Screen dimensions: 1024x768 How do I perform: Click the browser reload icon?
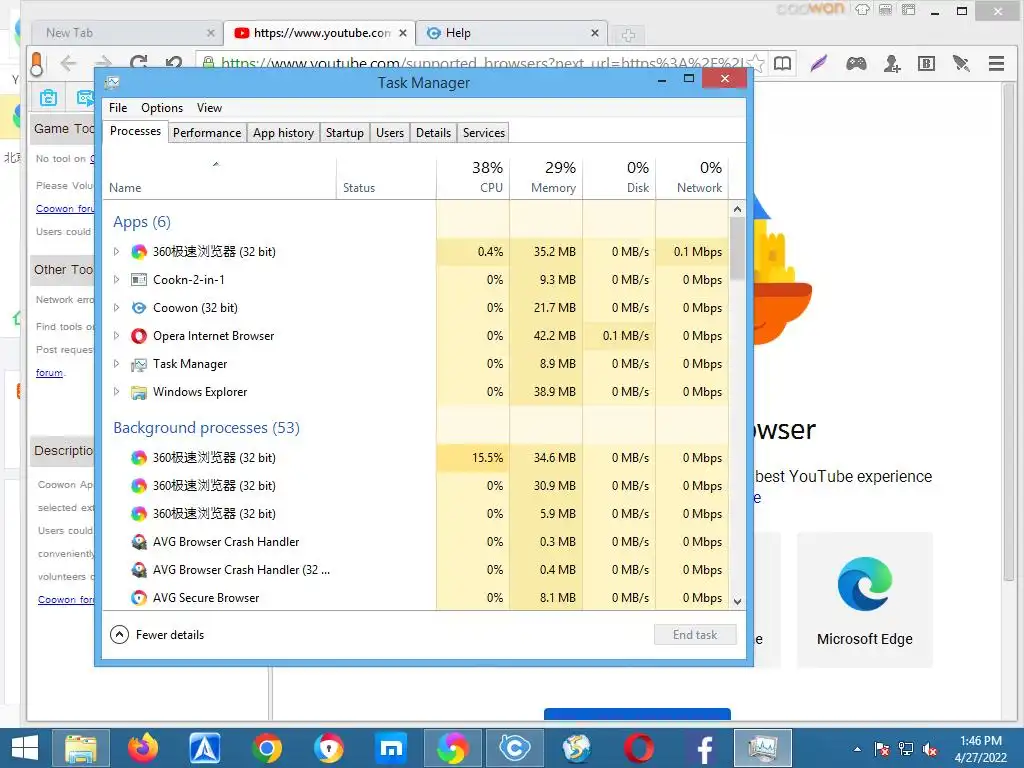coord(138,63)
